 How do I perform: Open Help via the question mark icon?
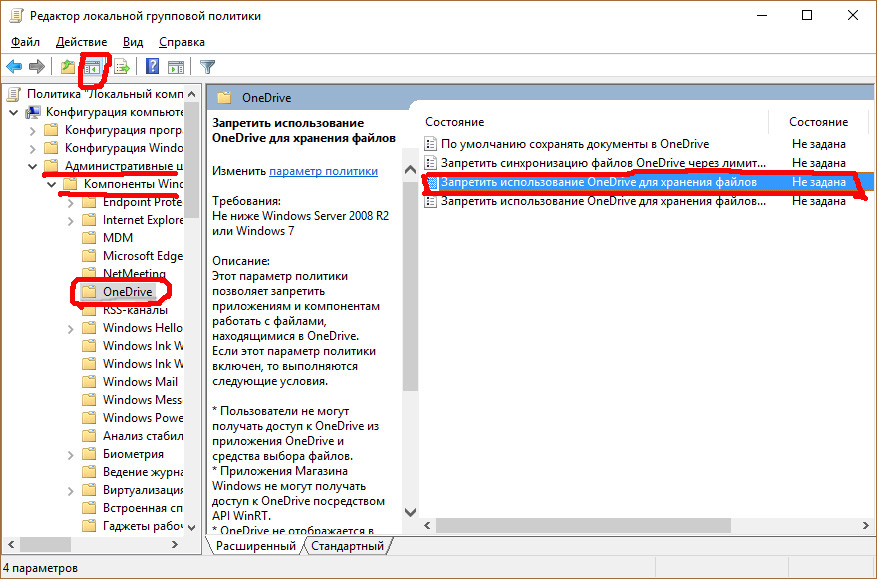click(x=152, y=67)
